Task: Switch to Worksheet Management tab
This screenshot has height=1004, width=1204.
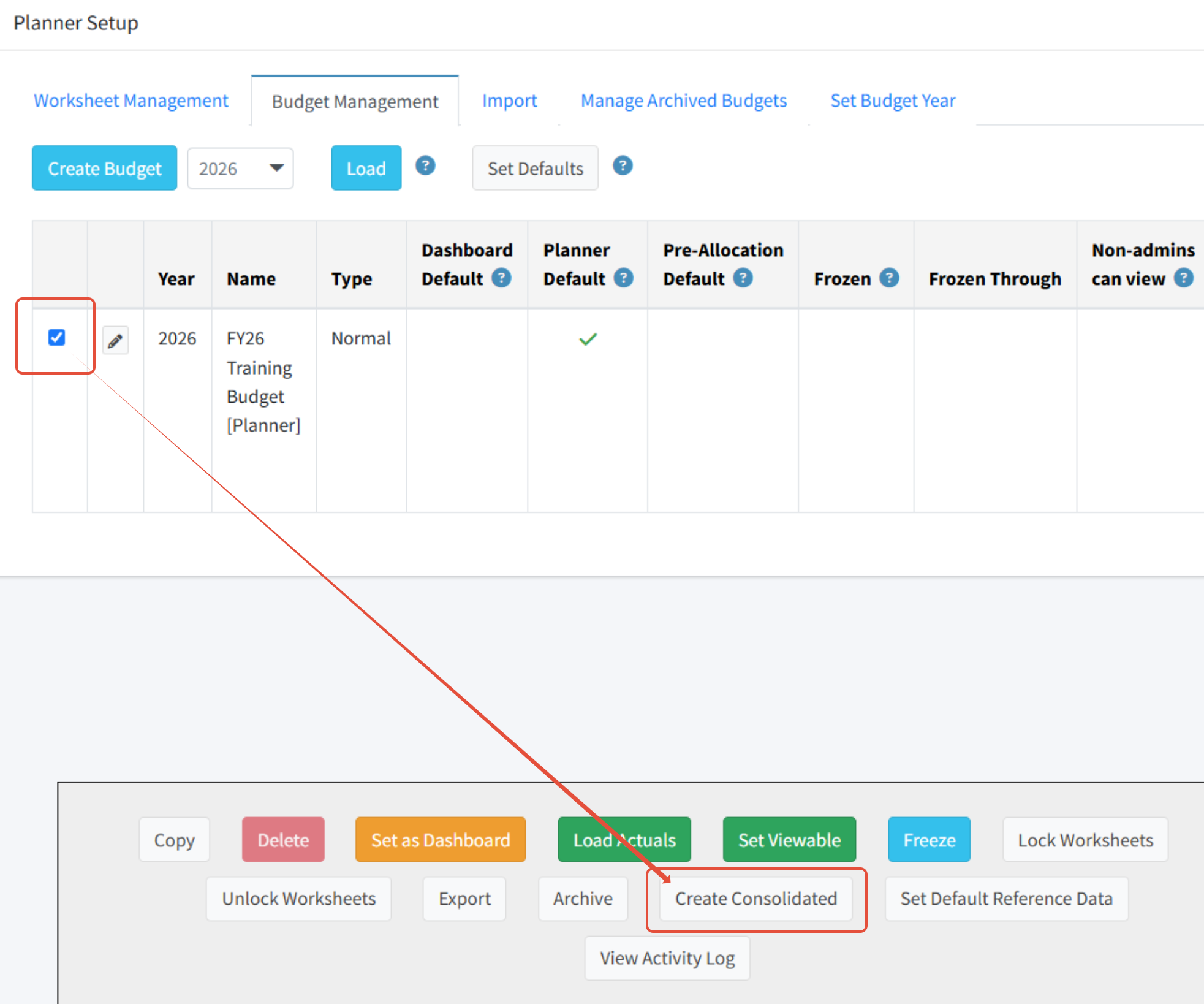Action: [x=131, y=101]
